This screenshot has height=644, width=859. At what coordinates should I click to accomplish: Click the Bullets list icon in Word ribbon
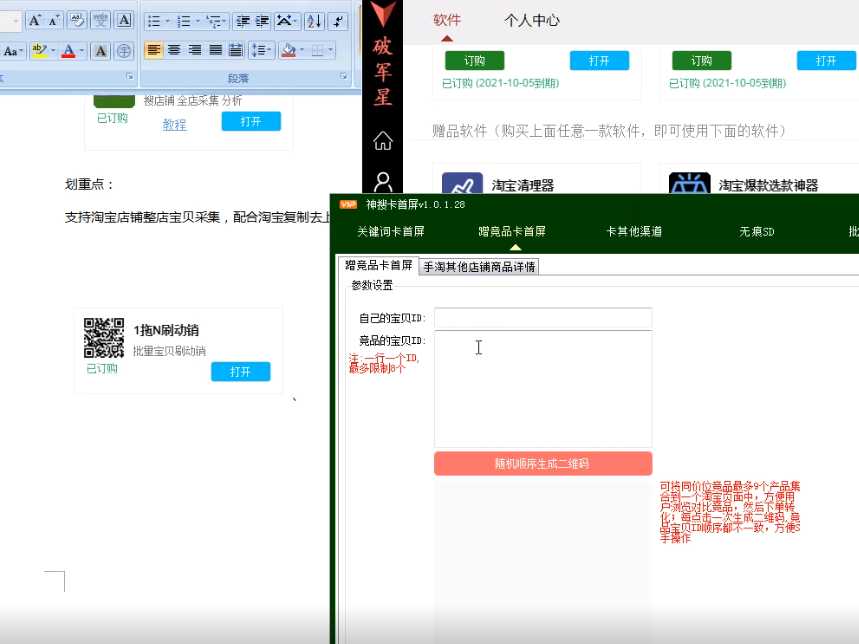click(x=154, y=21)
